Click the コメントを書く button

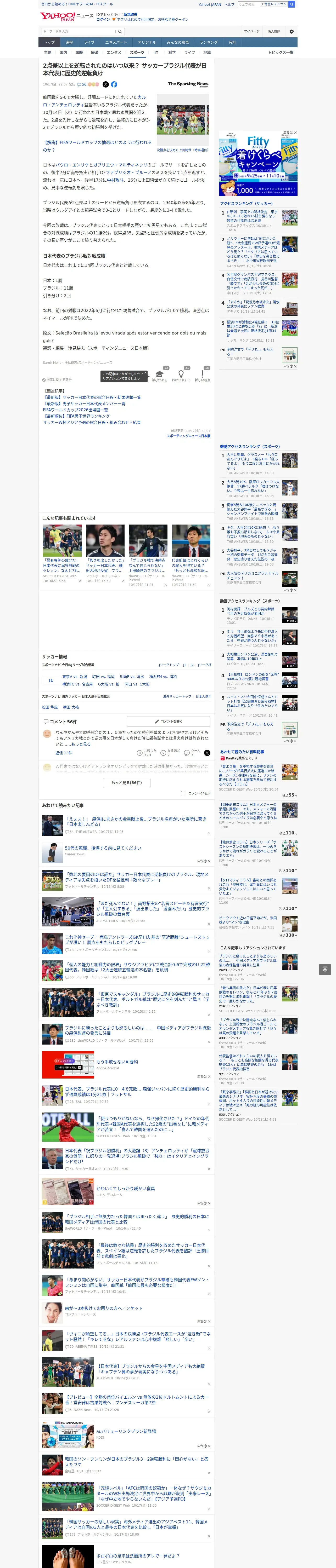click(168, 721)
